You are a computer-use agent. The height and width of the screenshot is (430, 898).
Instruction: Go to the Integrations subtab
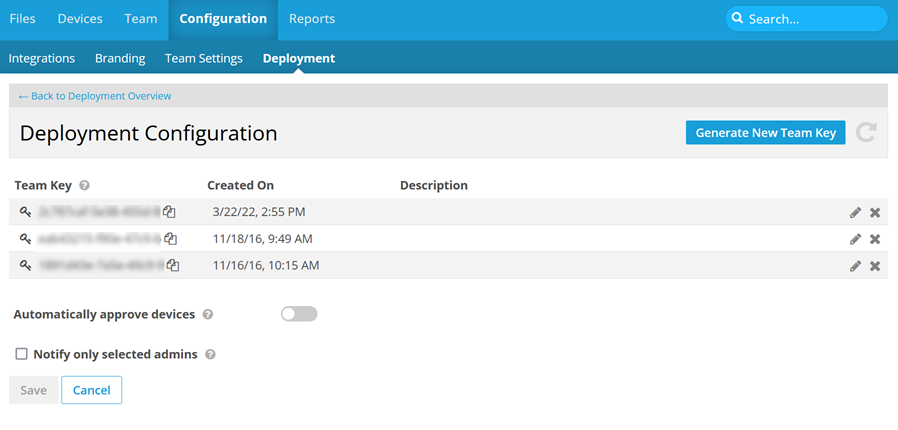[x=42, y=58]
